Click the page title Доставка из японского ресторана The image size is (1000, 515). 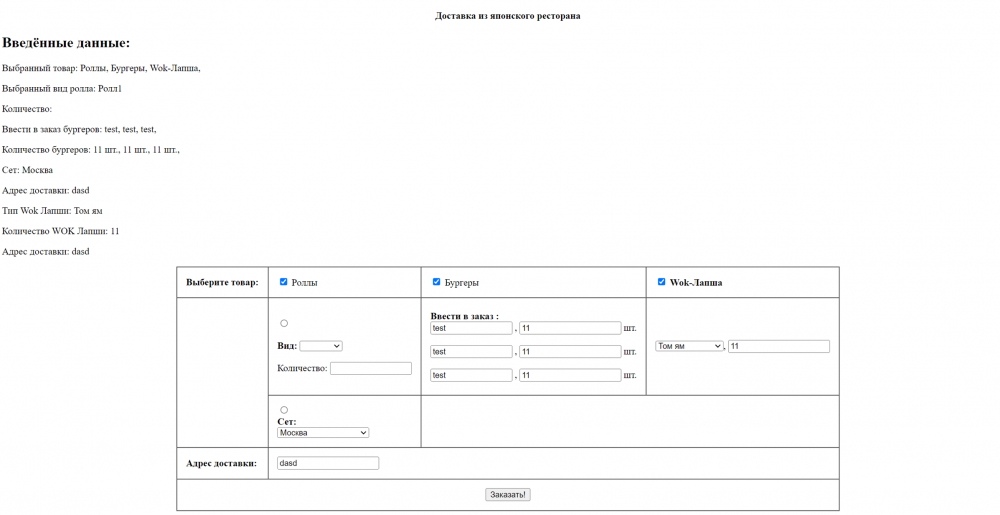tap(507, 16)
